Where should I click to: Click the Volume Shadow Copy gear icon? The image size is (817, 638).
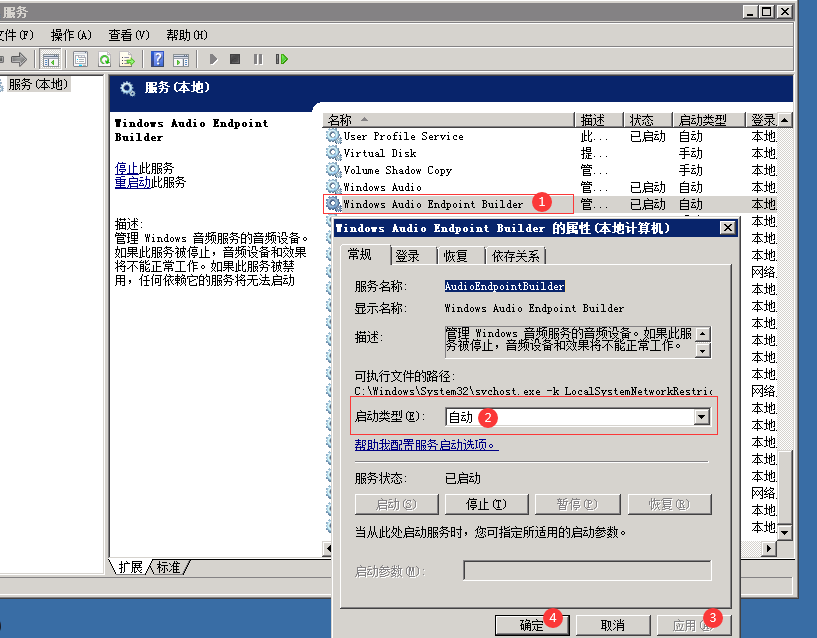[333, 170]
